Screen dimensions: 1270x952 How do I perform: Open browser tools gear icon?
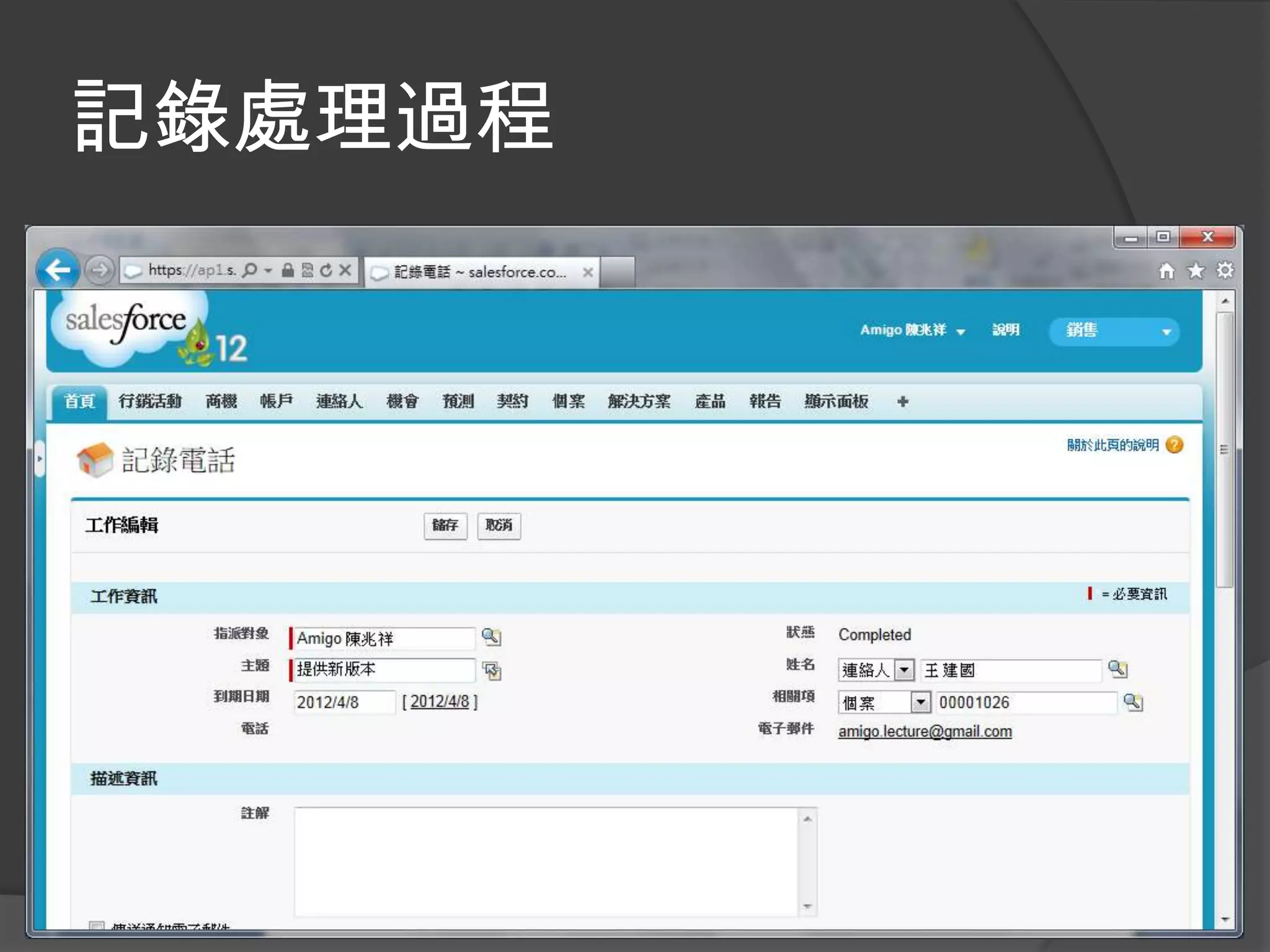tap(1225, 271)
